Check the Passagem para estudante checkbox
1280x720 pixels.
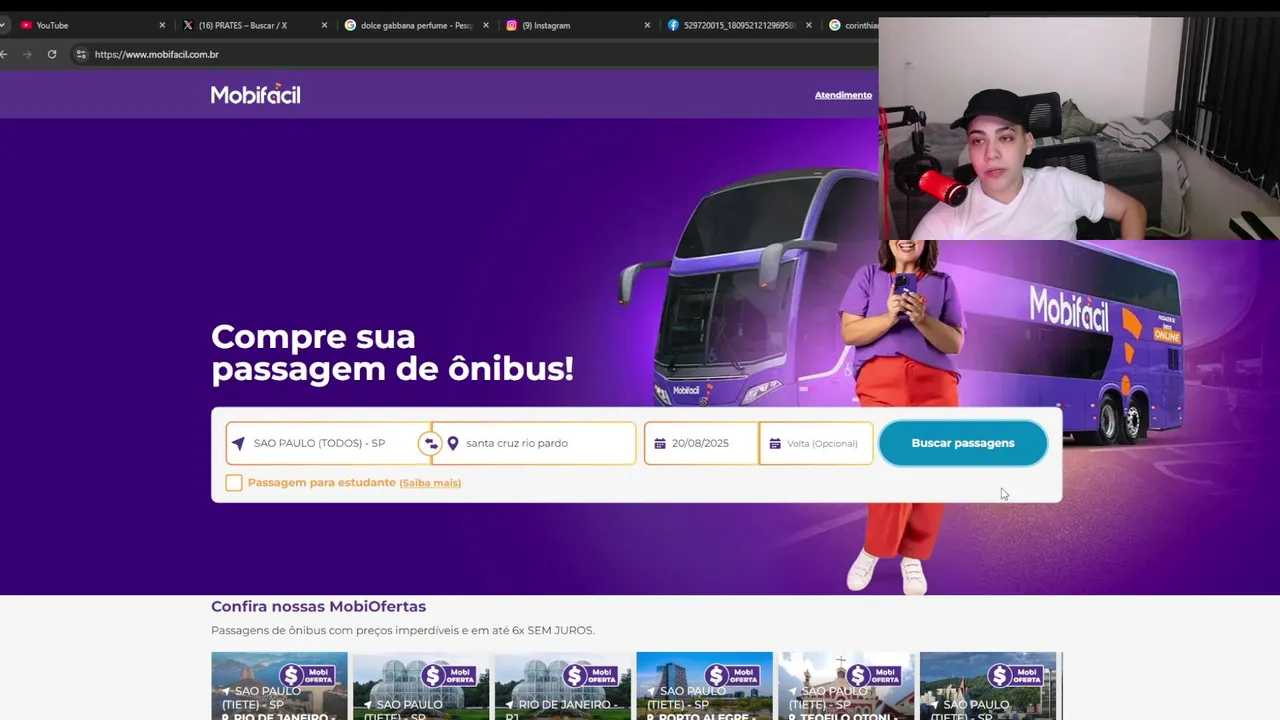pyautogui.click(x=234, y=483)
